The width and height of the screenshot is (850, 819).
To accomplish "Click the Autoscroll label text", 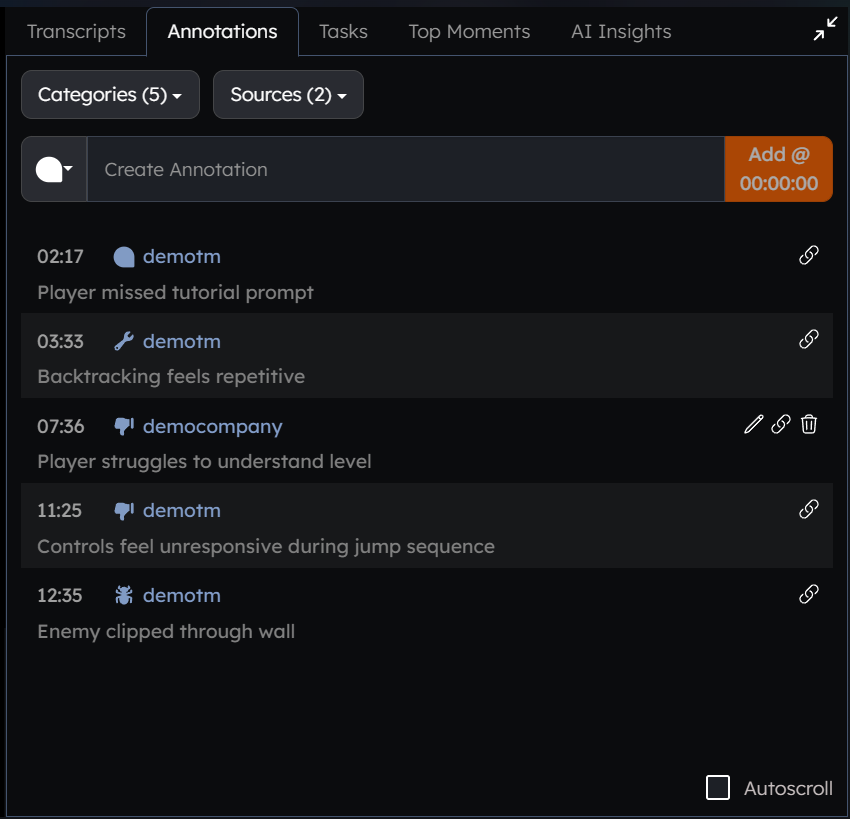I will (x=788, y=788).
